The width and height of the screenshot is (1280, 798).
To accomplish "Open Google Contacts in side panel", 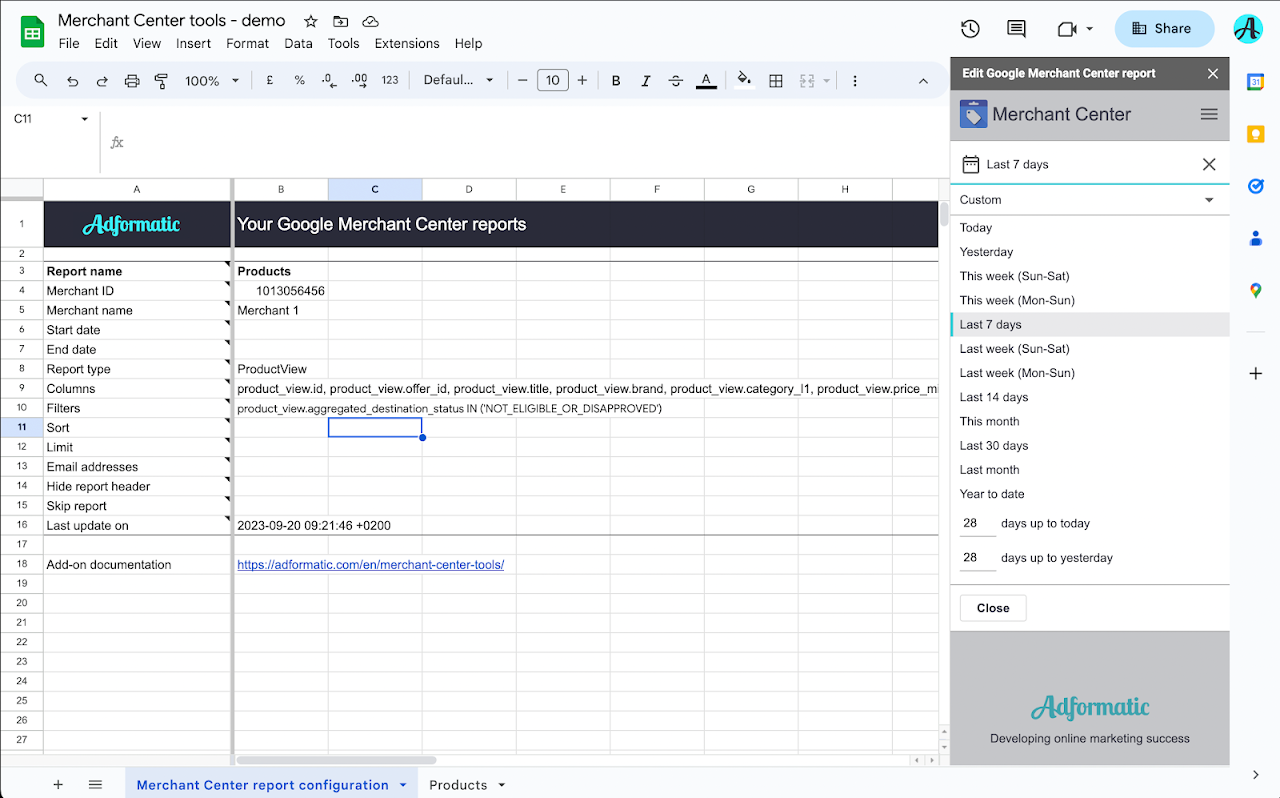I will coord(1255,238).
